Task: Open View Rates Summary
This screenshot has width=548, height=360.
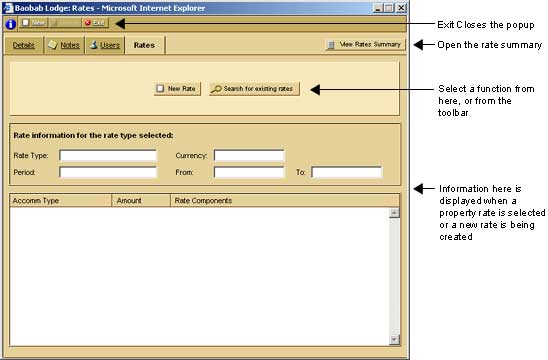Action: pyautogui.click(x=365, y=44)
